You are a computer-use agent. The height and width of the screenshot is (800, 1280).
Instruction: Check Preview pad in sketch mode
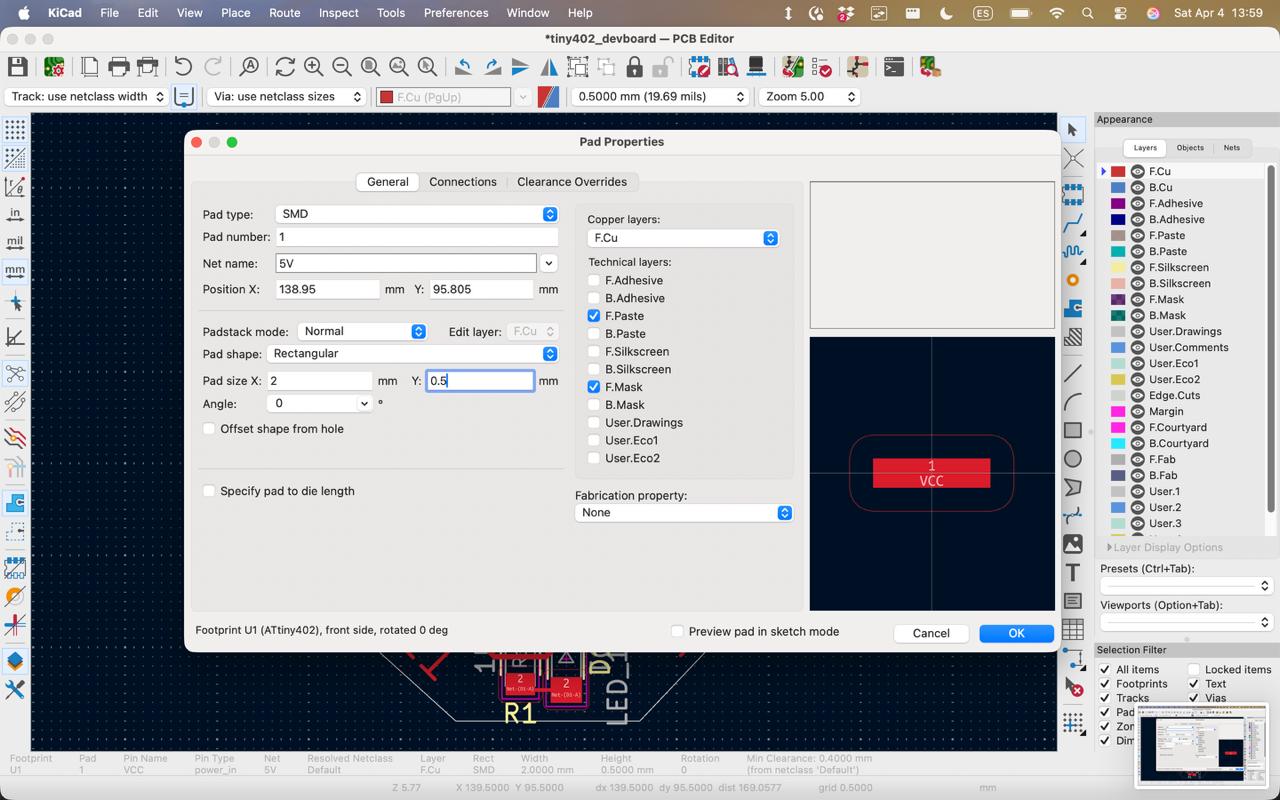[677, 631]
